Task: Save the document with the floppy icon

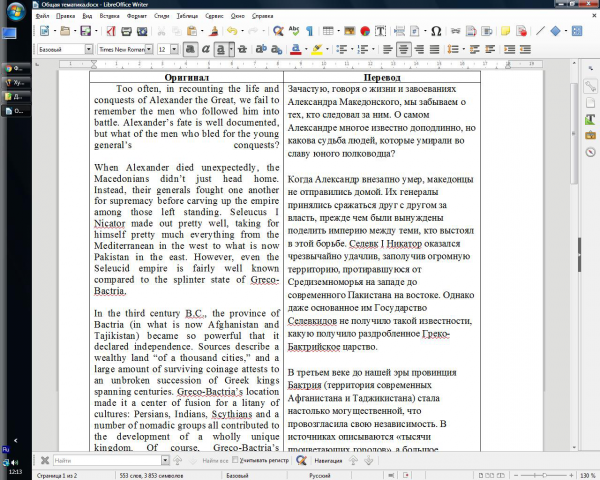Action: (x=86, y=31)
